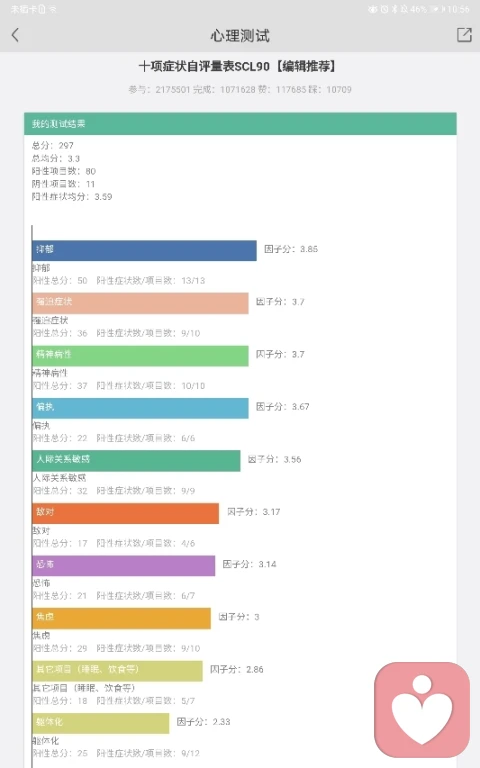This screenshot has height=768, width=480.
Task: Select the light green 精神病性 bar
Action: pyautogui.click(x=141, y=356)
